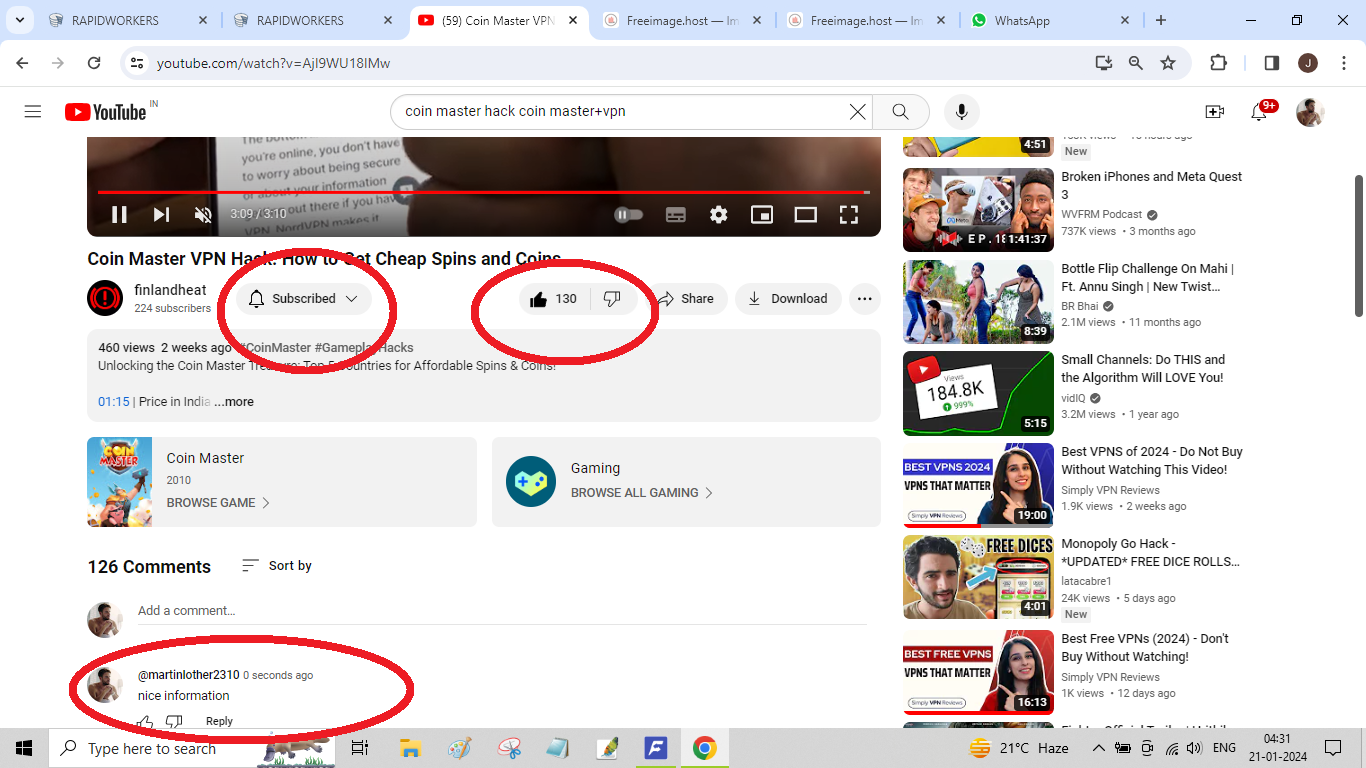Viewport: 1366px width, 768px height.
Task: Open File Explorer from taskbar
Action: 410,748
